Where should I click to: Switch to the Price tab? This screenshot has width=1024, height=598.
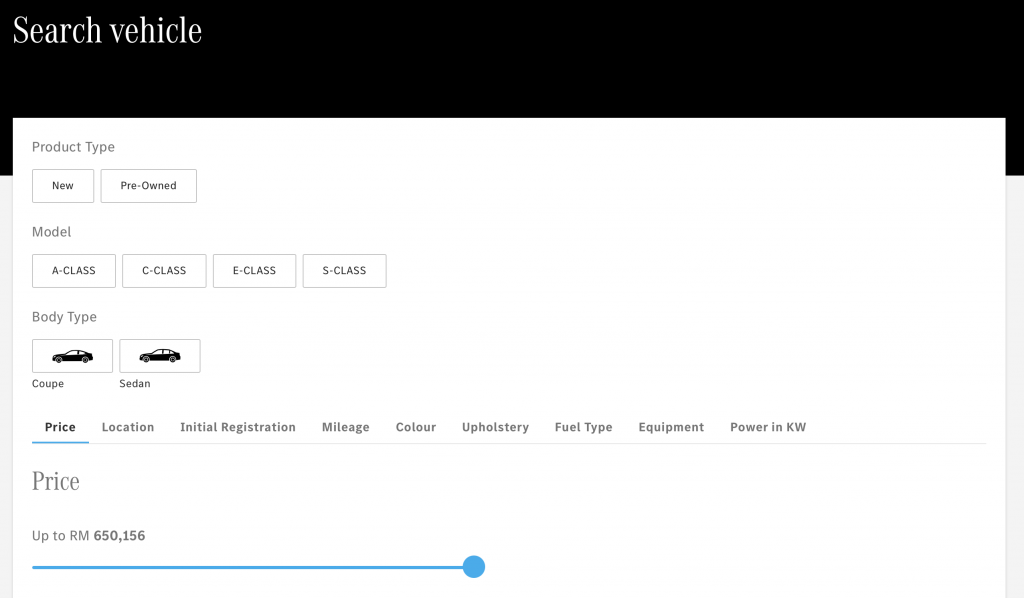click(x=60, y=427)
